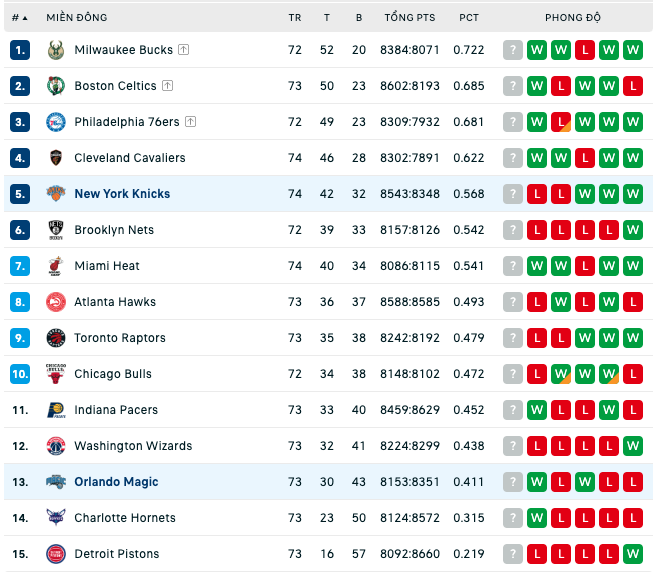Select the Toronto Raptors logo
The image size is (658, 578).
pos(56,338)
